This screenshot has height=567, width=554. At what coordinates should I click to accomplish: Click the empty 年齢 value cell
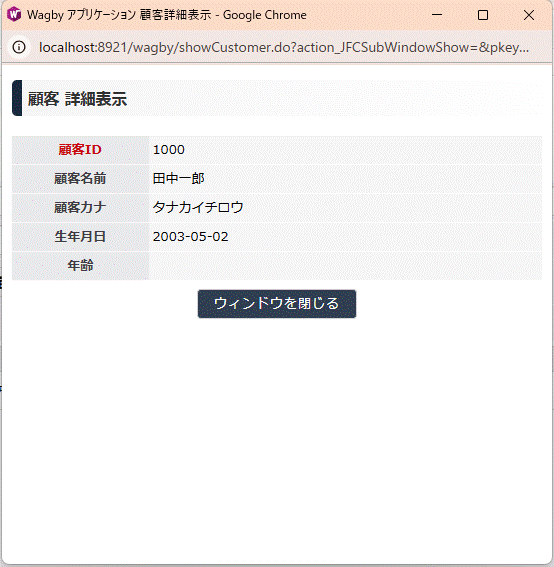coord(345,265)
